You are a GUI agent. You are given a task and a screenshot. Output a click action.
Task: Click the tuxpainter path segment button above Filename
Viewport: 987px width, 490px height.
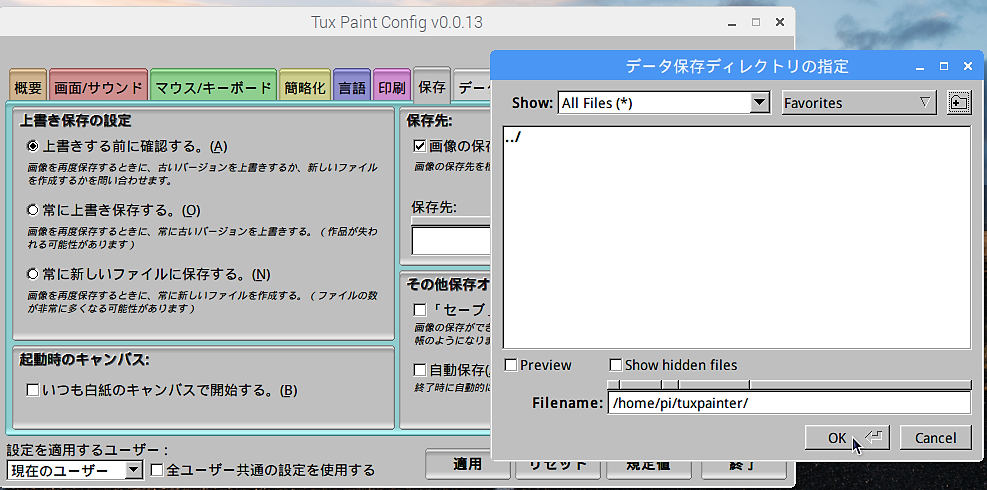pyautogui.click(x=714, y=384)
